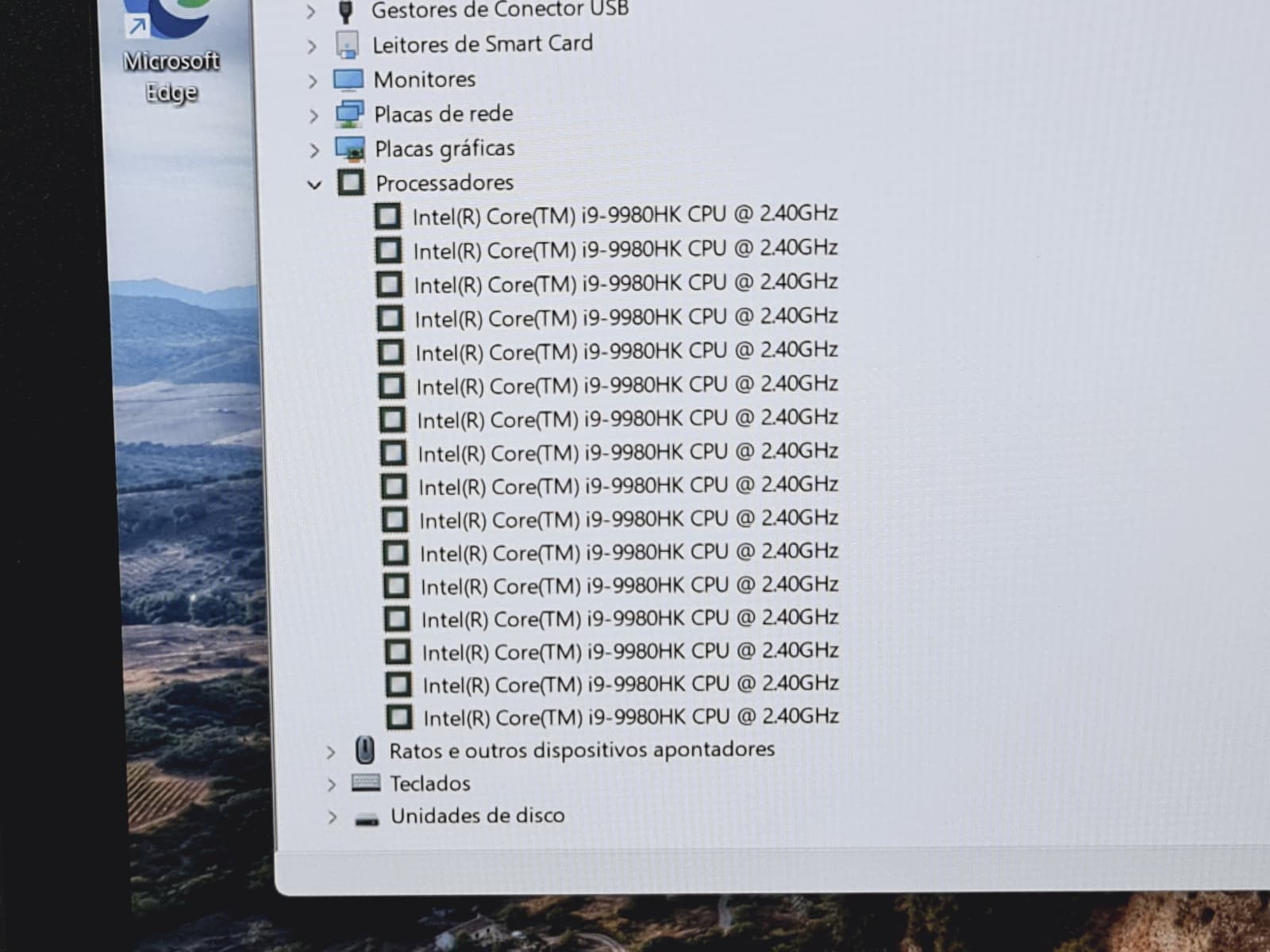This screenshot has width=1270, height=952.
Task: Expand the Placas de rede category
Action: point(314,116)
